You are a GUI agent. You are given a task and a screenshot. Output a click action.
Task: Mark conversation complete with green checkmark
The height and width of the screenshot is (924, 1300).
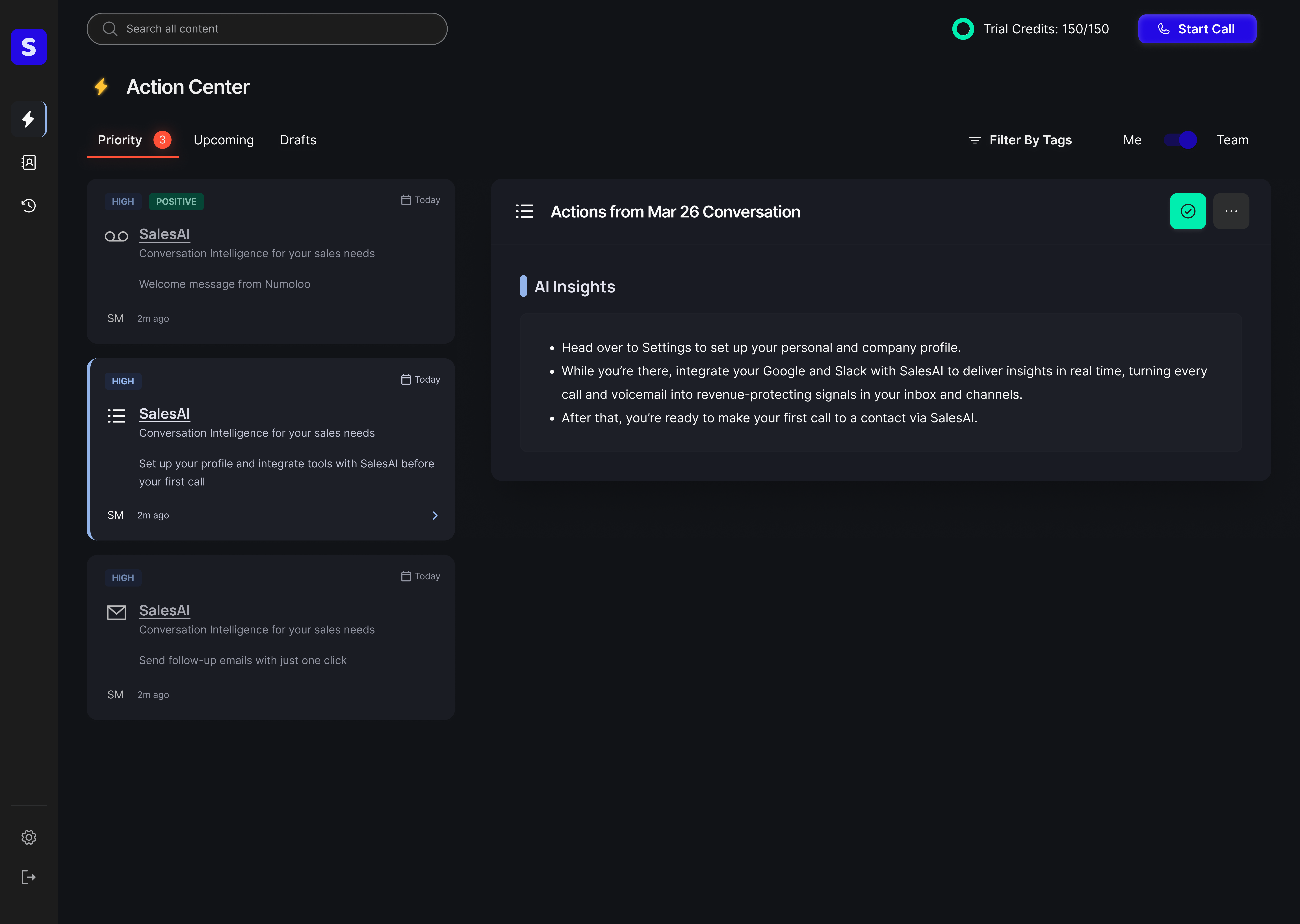click(x=1188, y=211)
